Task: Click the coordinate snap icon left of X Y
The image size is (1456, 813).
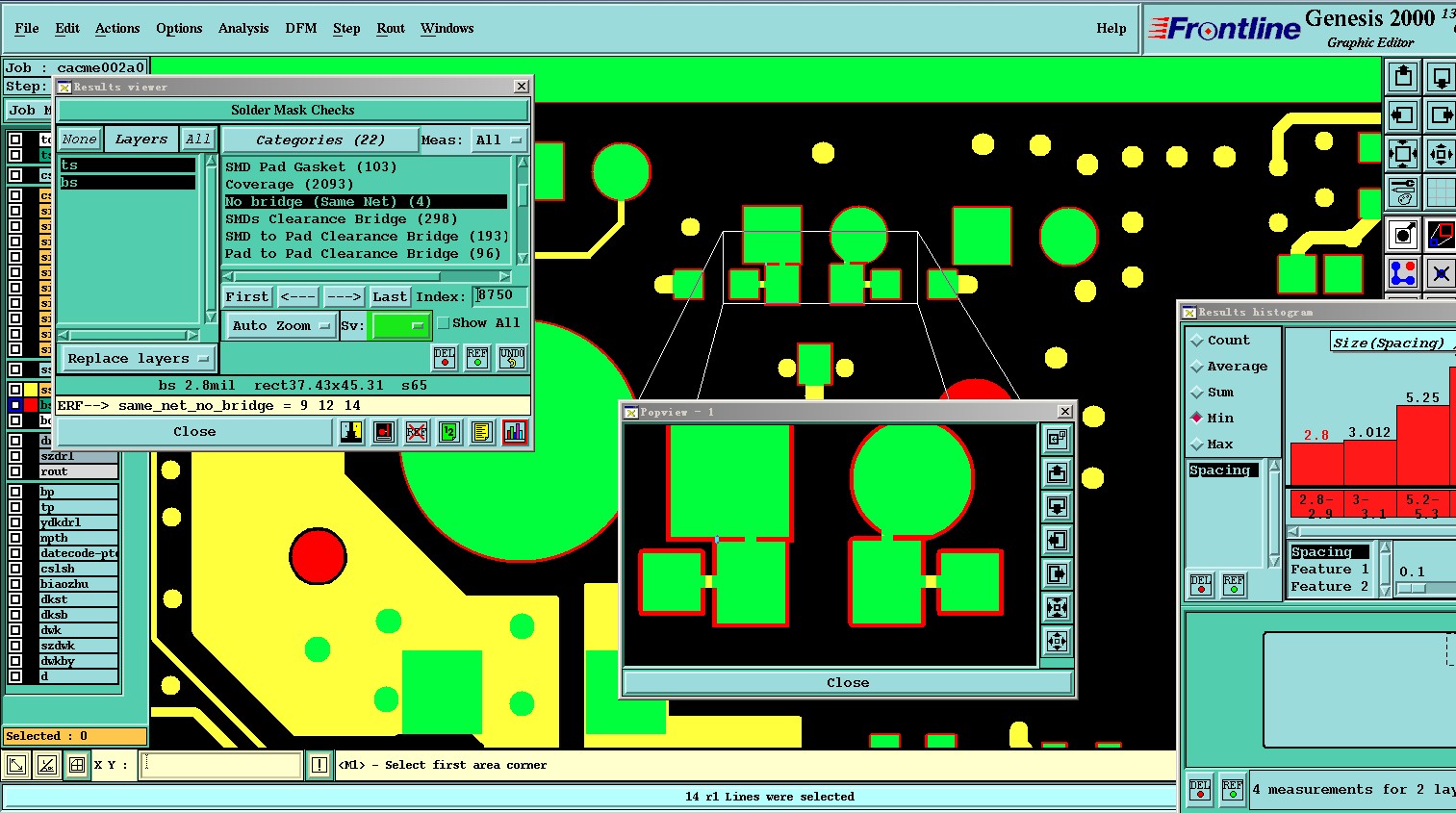Action: (77, 766)
